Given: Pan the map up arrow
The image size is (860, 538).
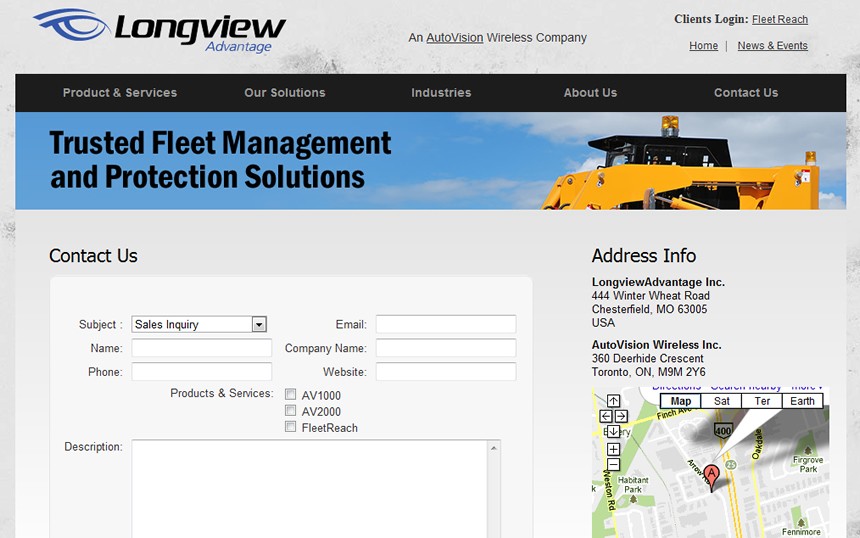Looking at the screenshot, I should coord(613,401).
